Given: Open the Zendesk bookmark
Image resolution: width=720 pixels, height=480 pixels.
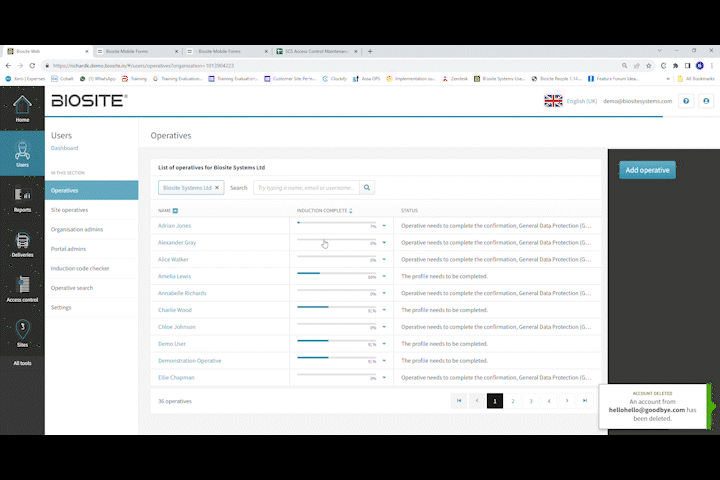Looking at the screenshot, I should coord(455,79).
